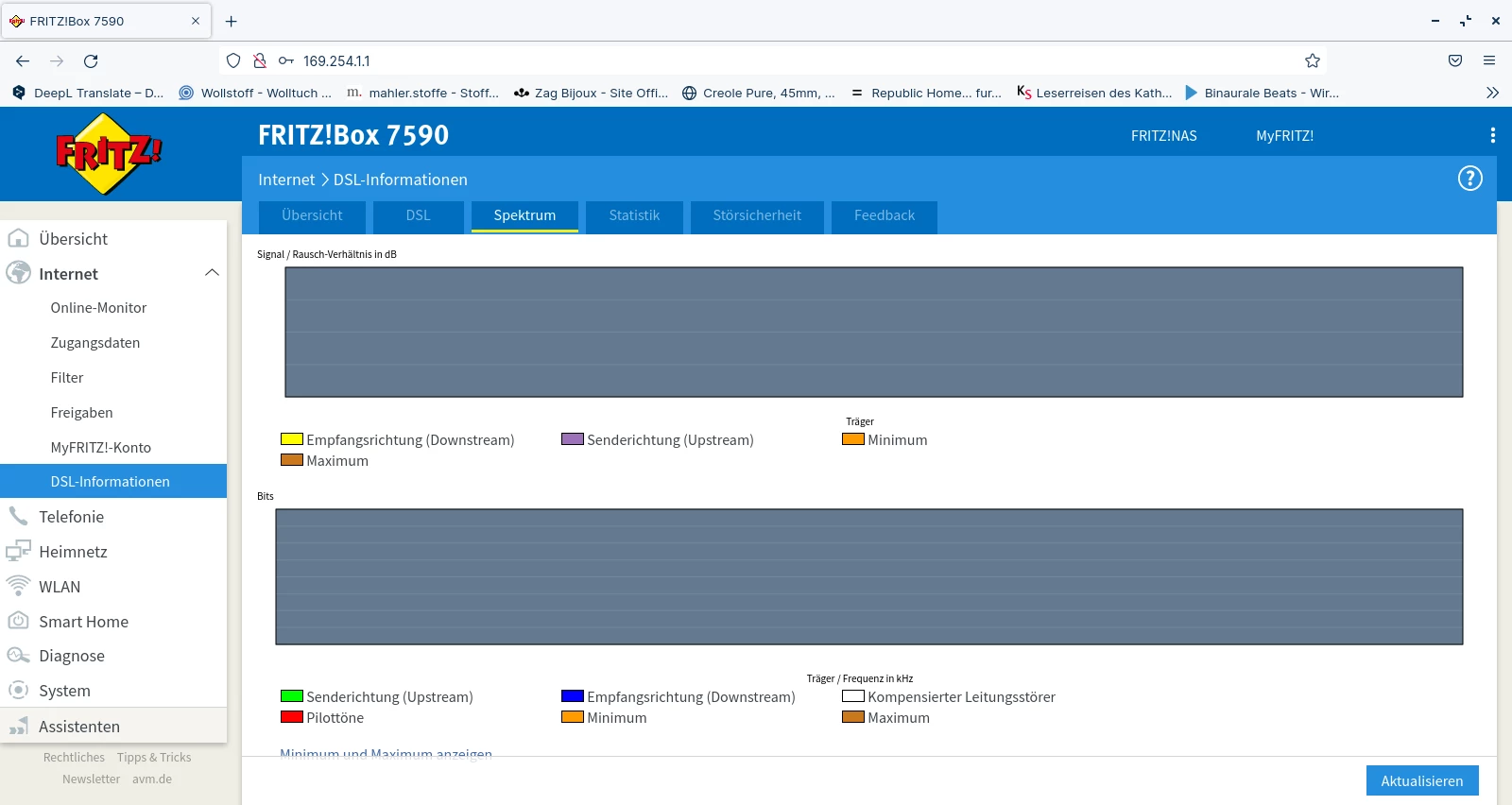Click the FRITZ! logo

[109, 153]
